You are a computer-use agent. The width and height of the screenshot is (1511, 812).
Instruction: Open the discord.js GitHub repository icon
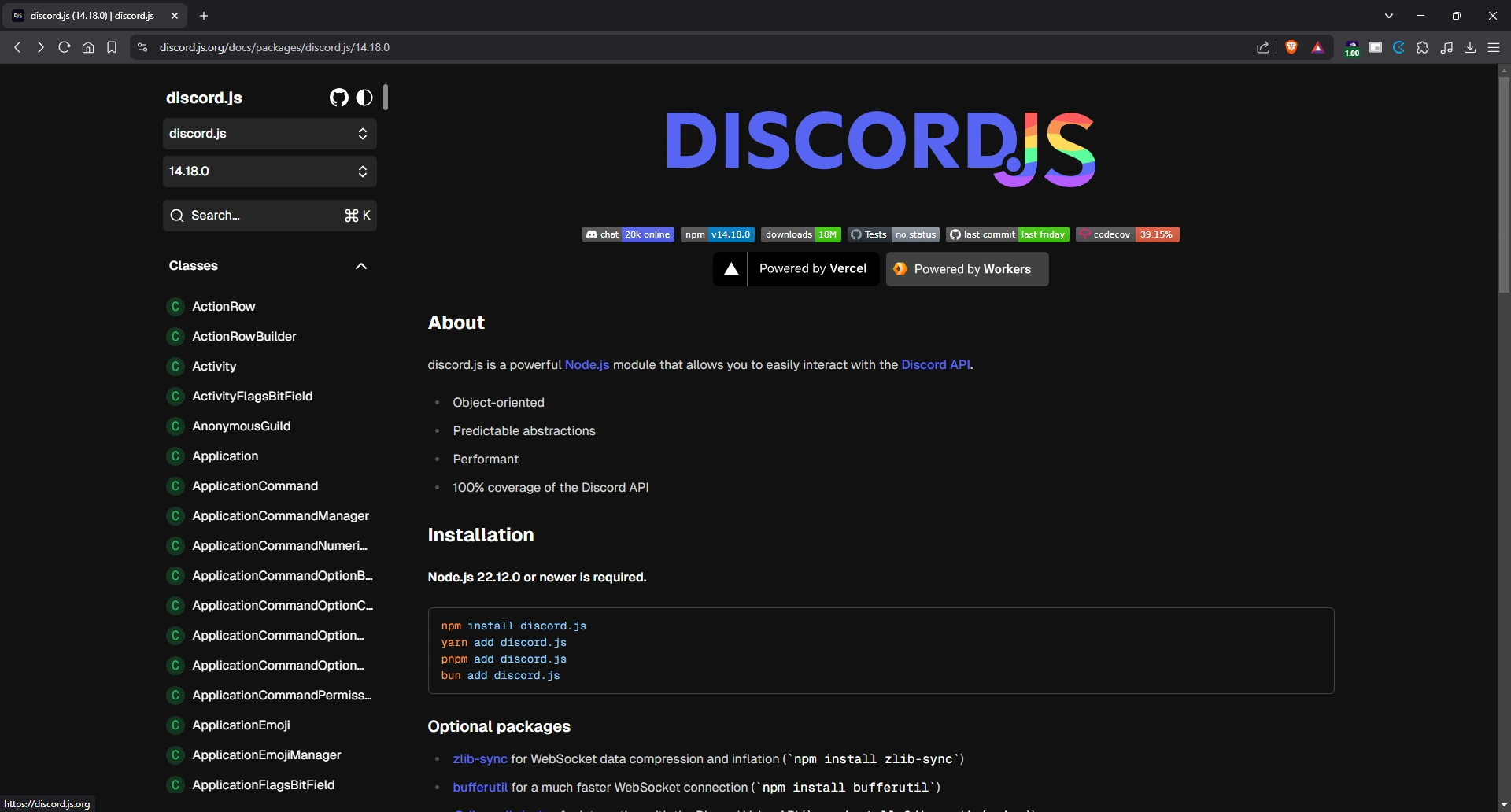click(x=338, y=98)
